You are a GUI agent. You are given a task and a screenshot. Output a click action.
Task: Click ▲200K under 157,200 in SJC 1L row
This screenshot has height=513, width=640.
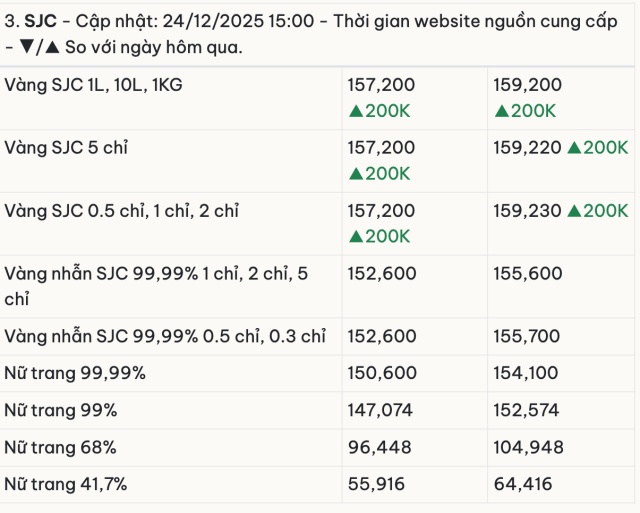click(380, 110)
